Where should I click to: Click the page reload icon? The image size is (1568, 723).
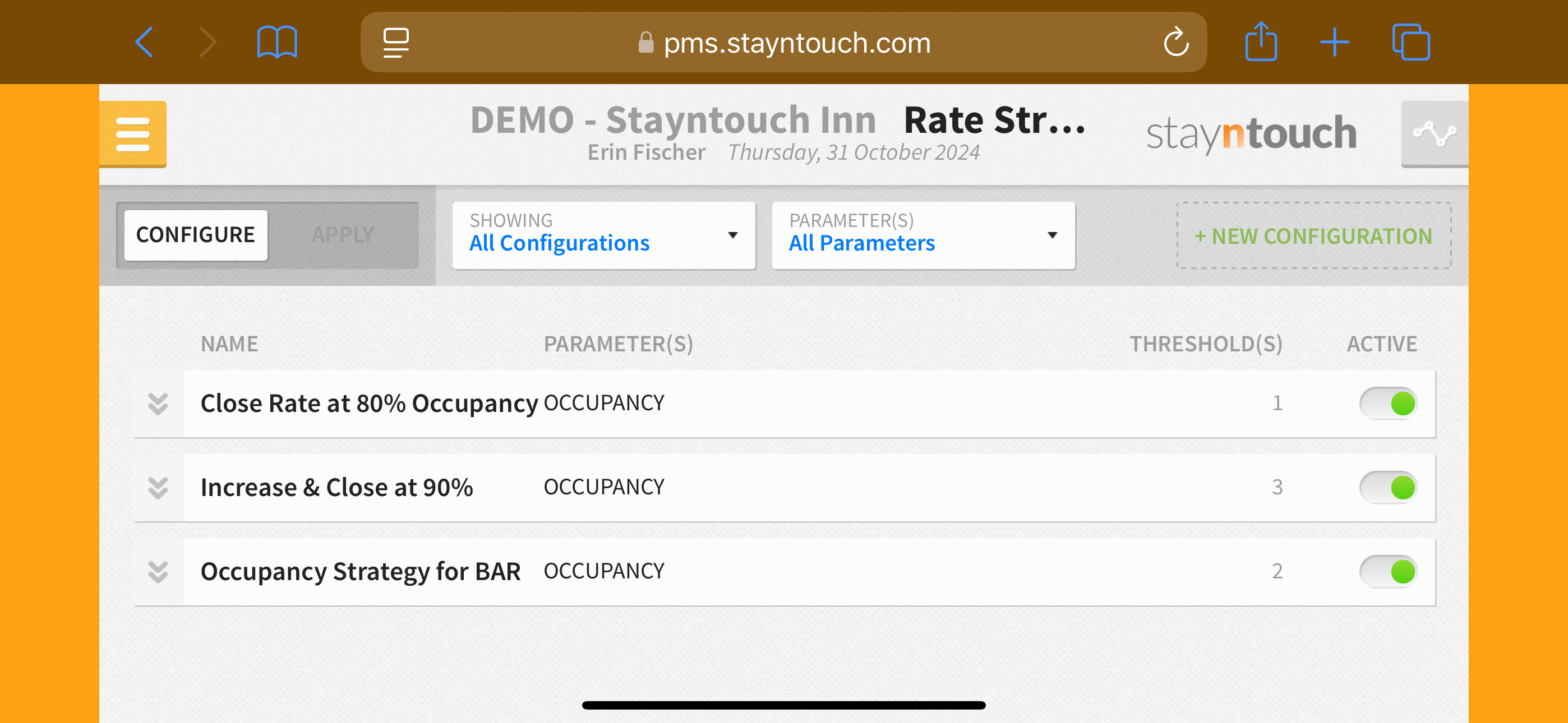(1175, 42)
